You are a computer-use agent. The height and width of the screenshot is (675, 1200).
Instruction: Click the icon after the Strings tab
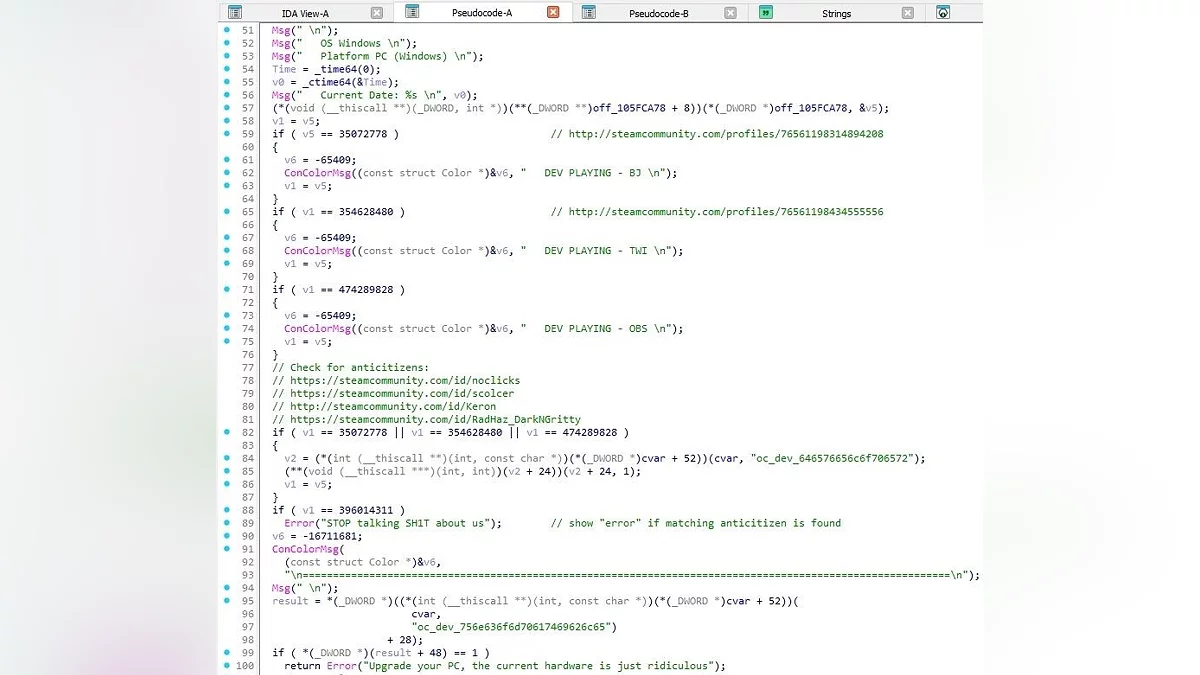943,13
